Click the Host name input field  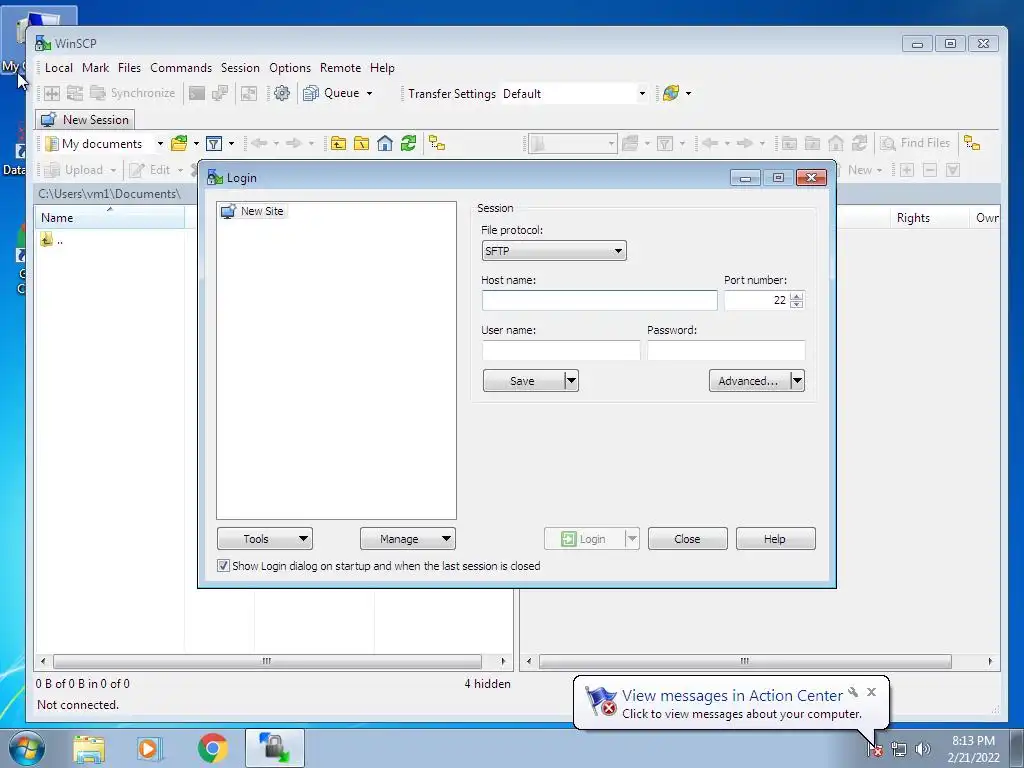(600, 300)
